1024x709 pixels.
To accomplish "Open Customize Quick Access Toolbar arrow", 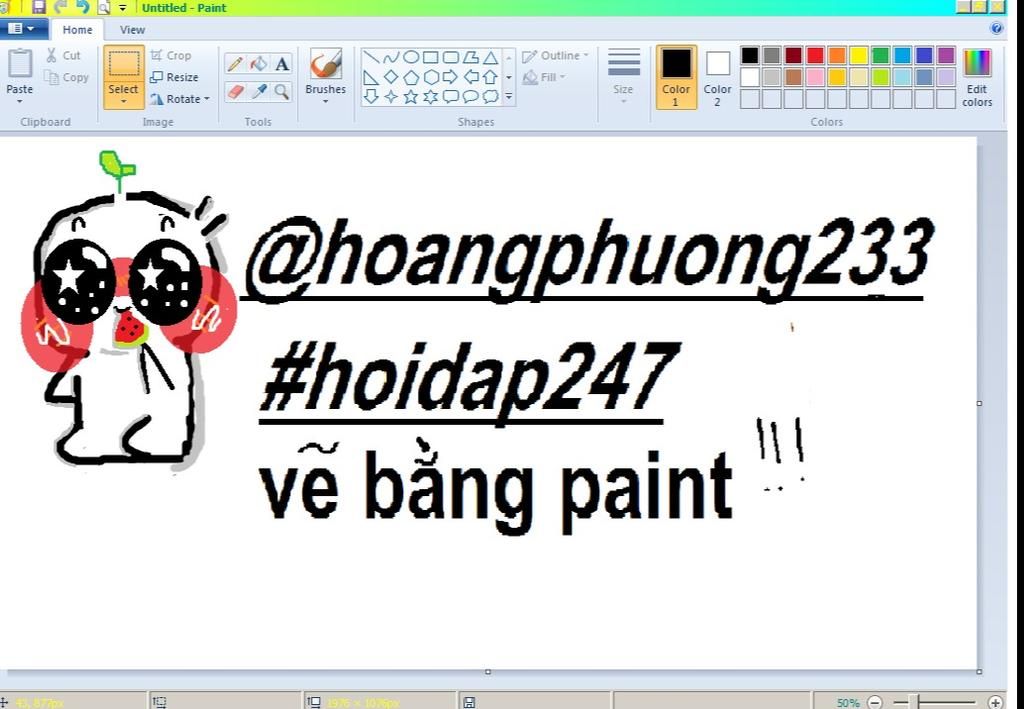I will pos(122,8).
